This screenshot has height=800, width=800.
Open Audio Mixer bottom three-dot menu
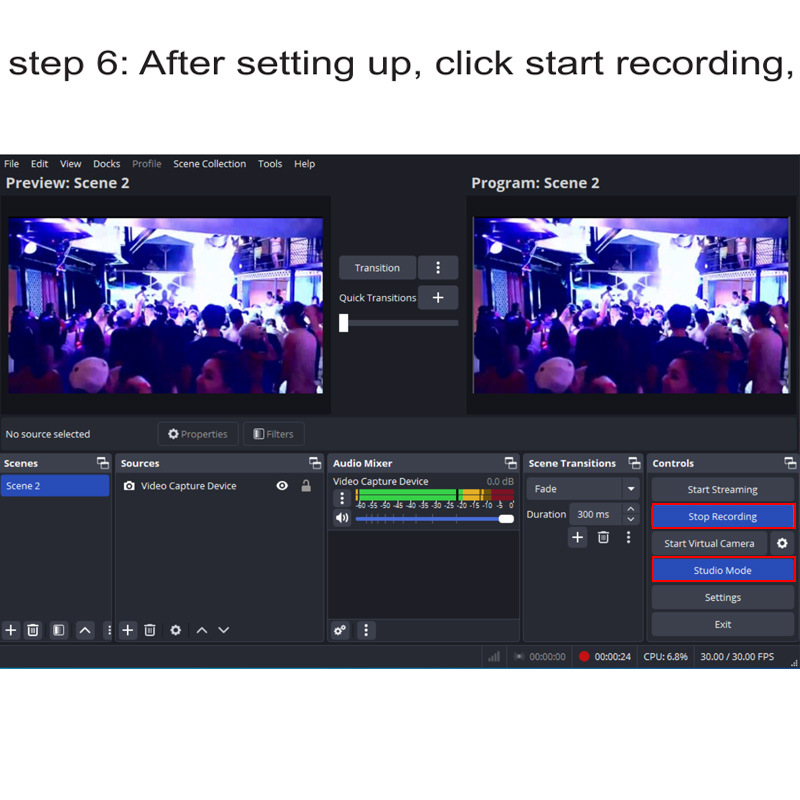click(366, 630)
